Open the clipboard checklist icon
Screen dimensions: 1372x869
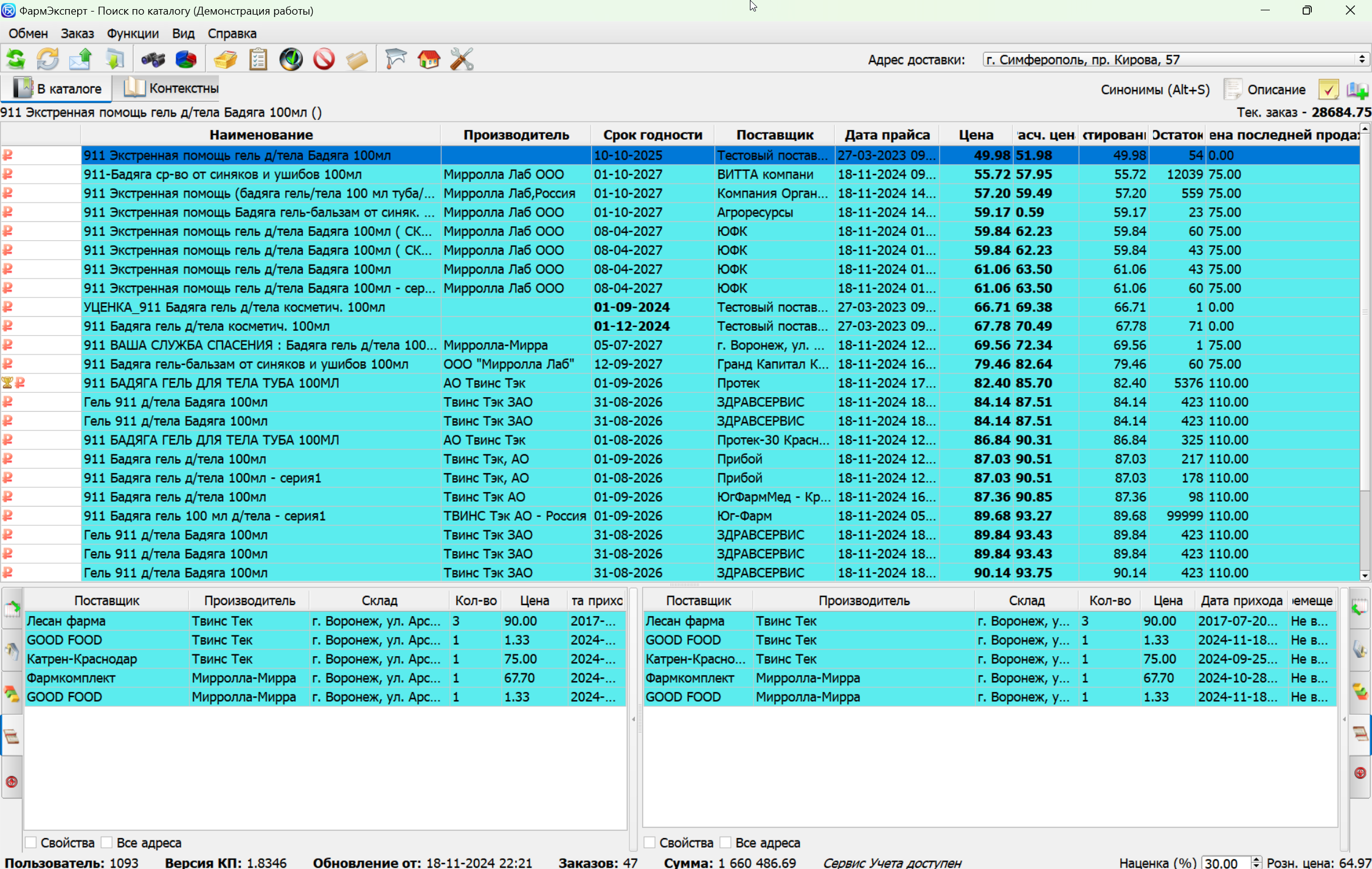coord(258,60)
